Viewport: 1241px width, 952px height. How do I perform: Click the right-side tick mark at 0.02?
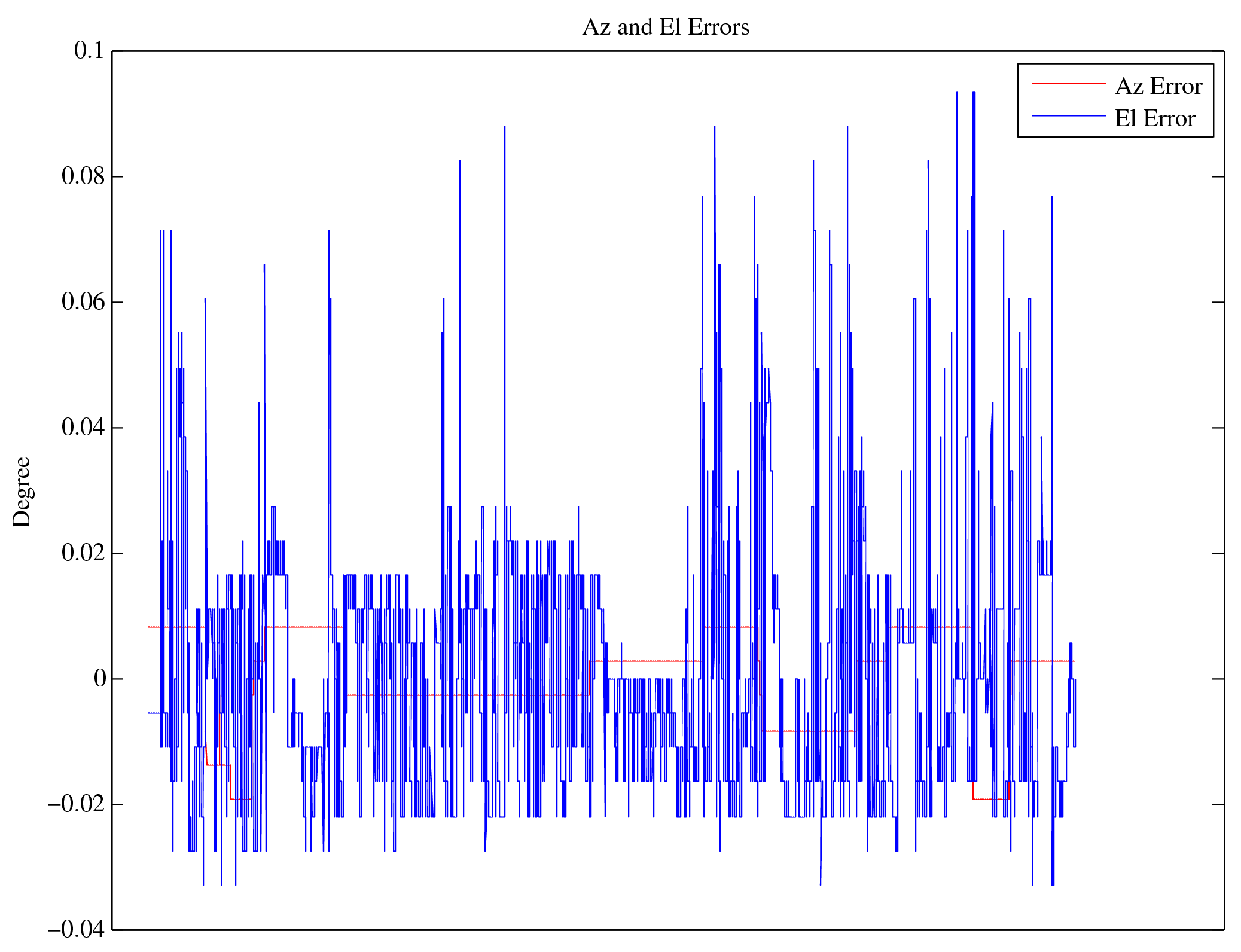(1218, 554)
